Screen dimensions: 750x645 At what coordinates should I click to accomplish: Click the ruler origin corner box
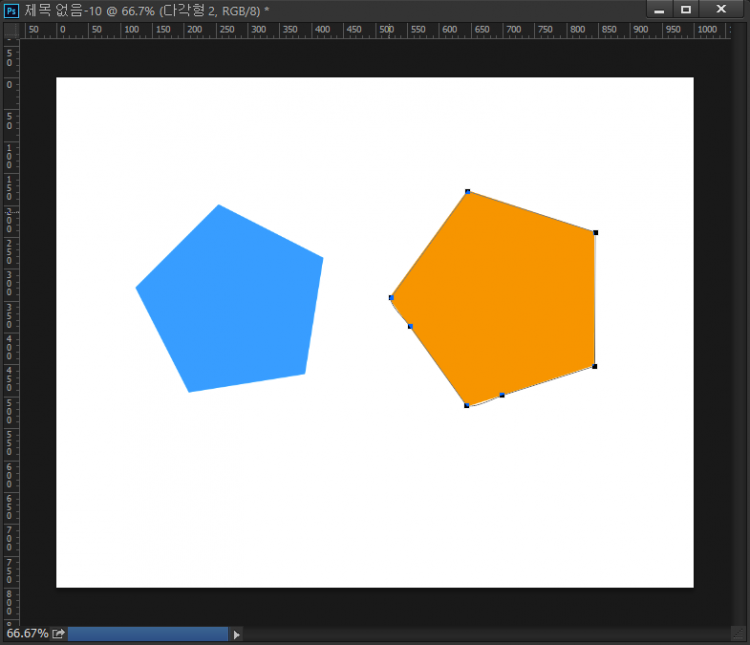click(x=11, y=30)
